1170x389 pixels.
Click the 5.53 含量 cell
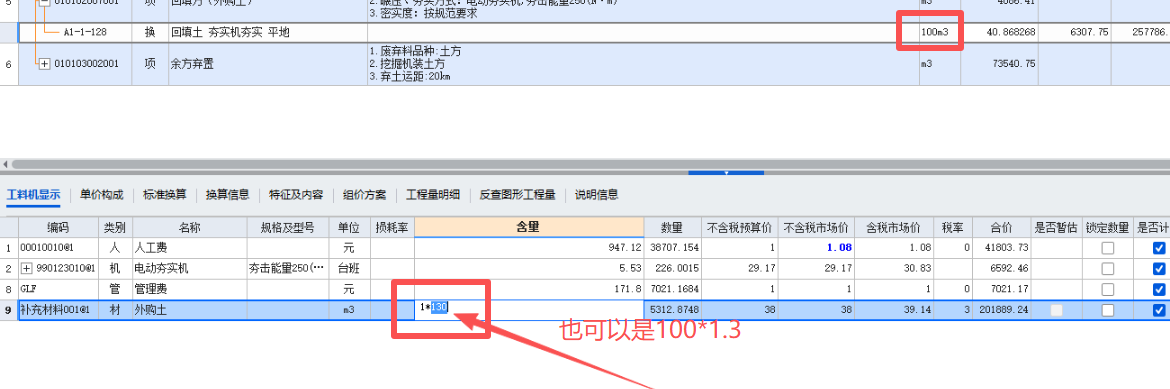[529, 268]
